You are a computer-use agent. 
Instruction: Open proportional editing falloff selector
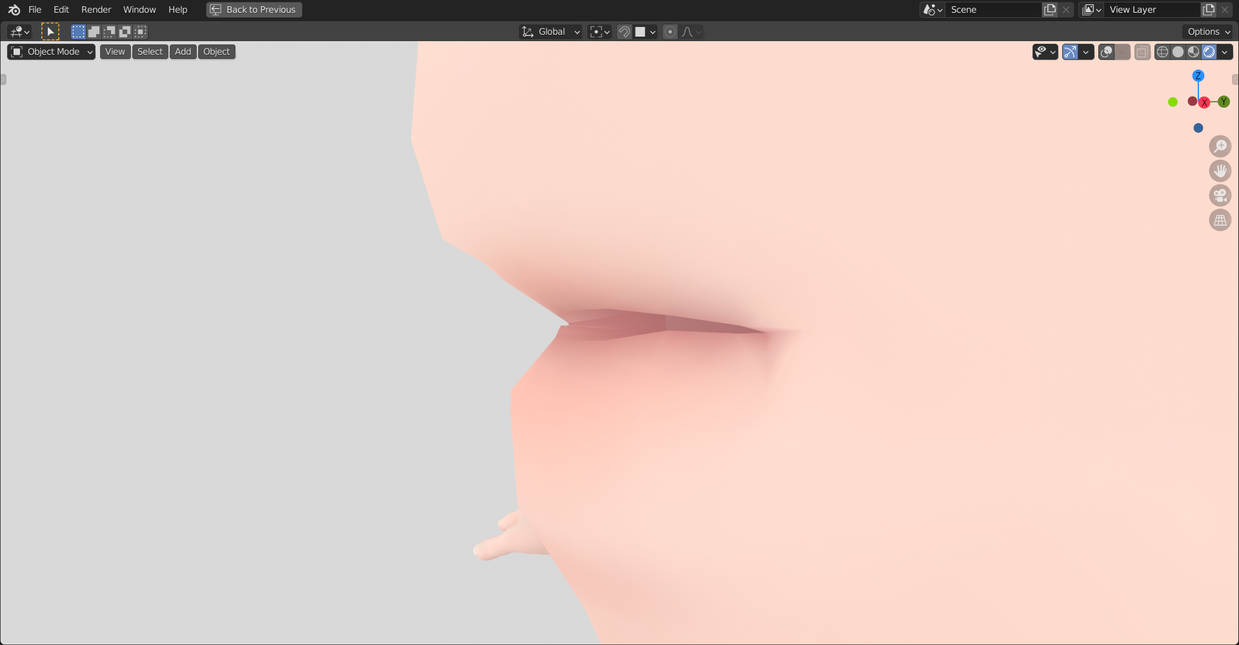pyautogui.click(x=691, y=32)
